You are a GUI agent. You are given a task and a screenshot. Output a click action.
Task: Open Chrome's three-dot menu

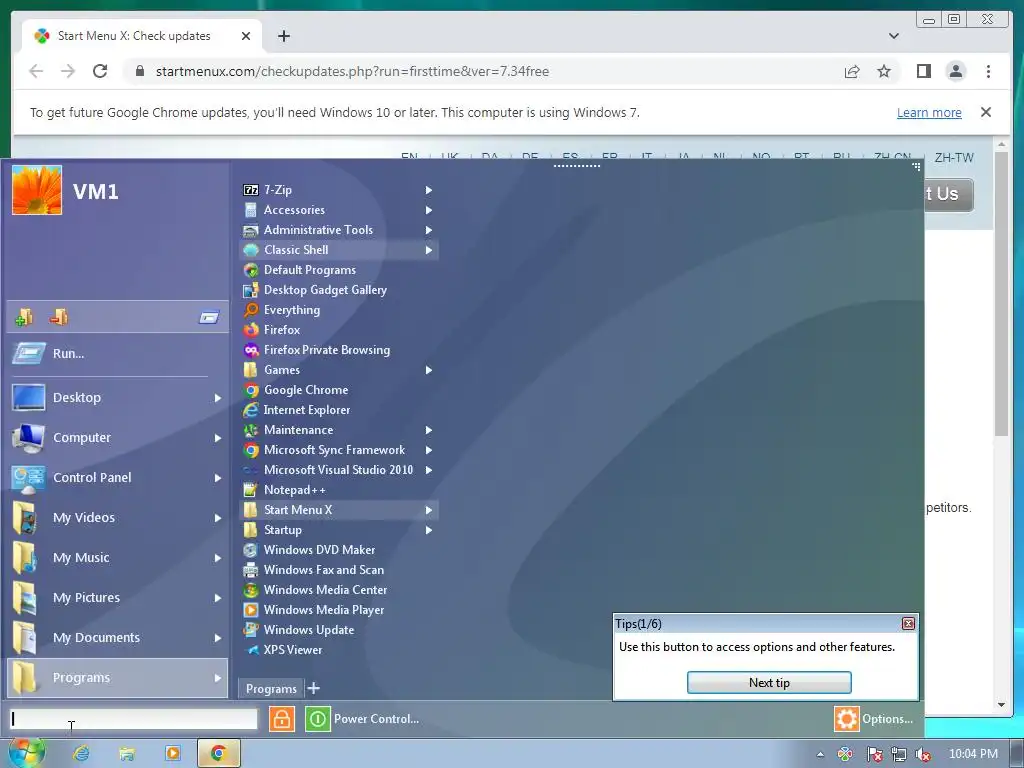988,71
